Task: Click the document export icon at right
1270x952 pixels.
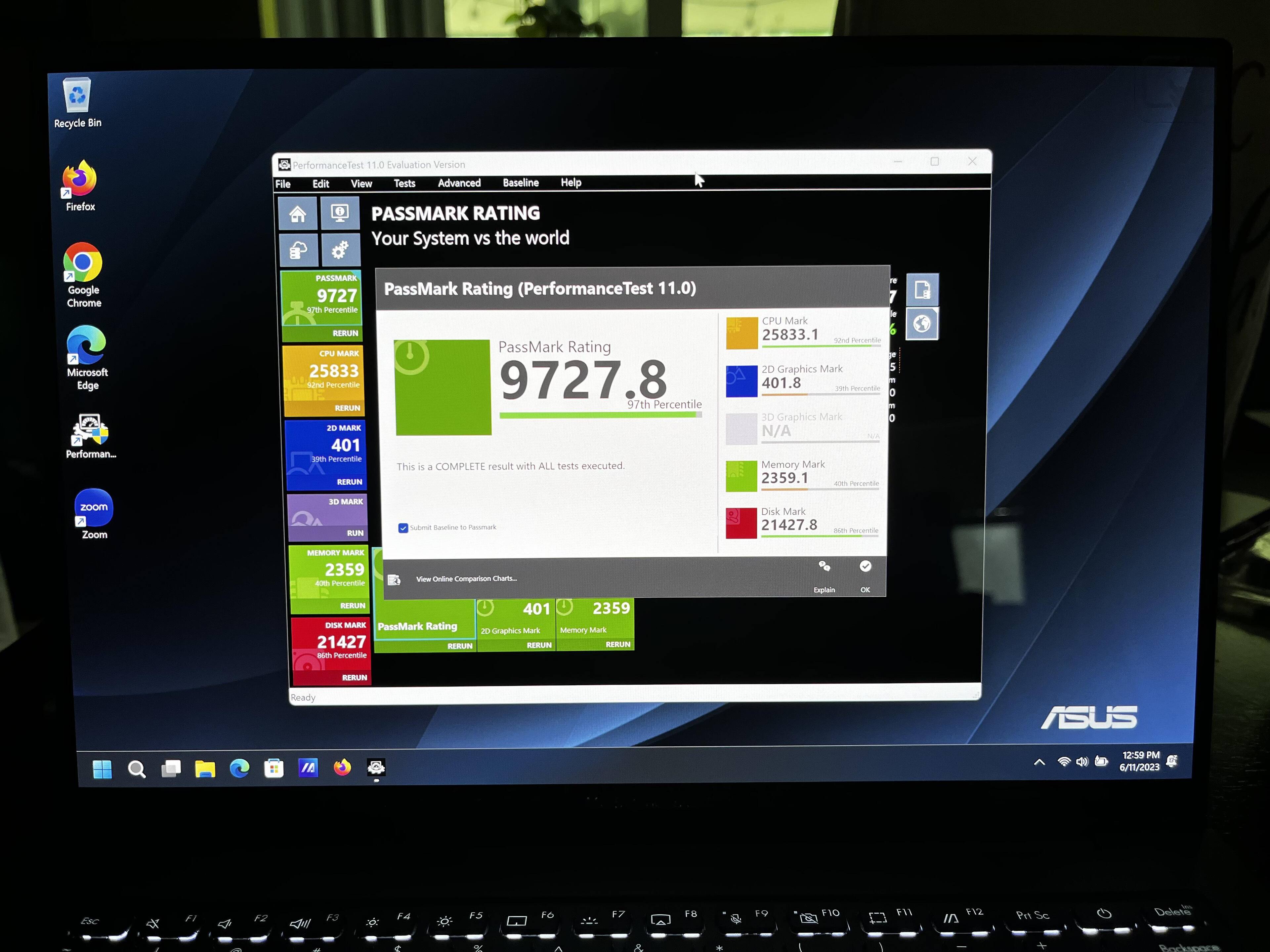Action: (922, 290)
